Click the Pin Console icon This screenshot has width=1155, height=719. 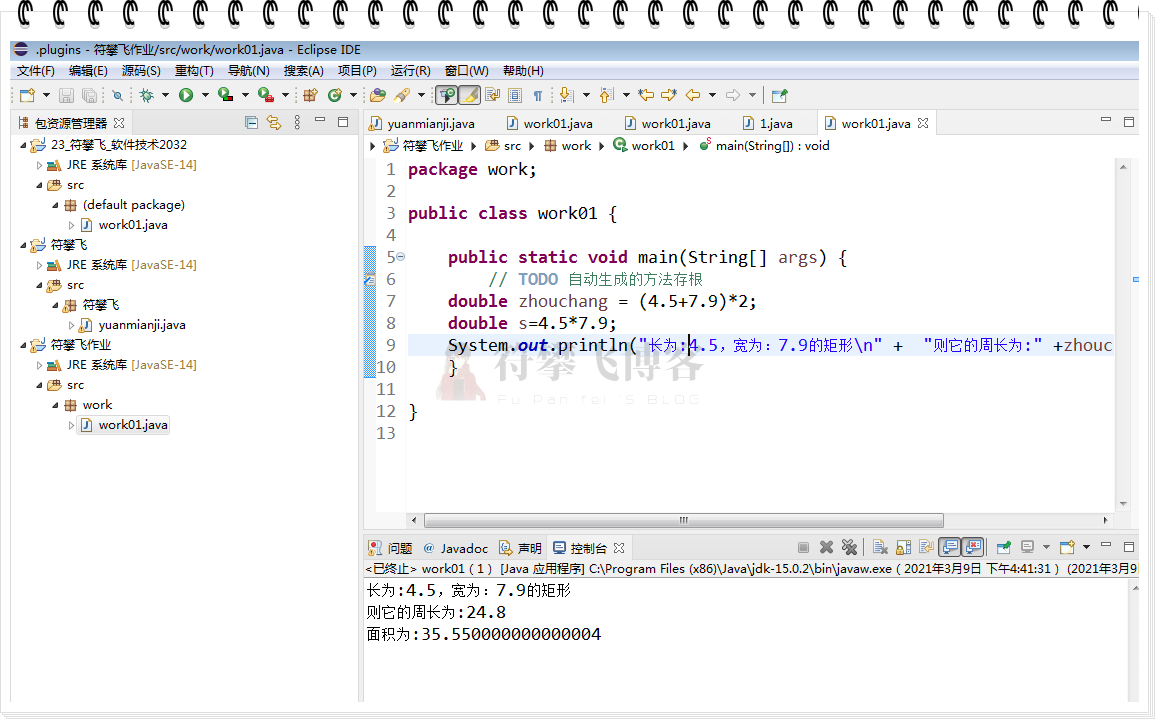[1003, 547]
